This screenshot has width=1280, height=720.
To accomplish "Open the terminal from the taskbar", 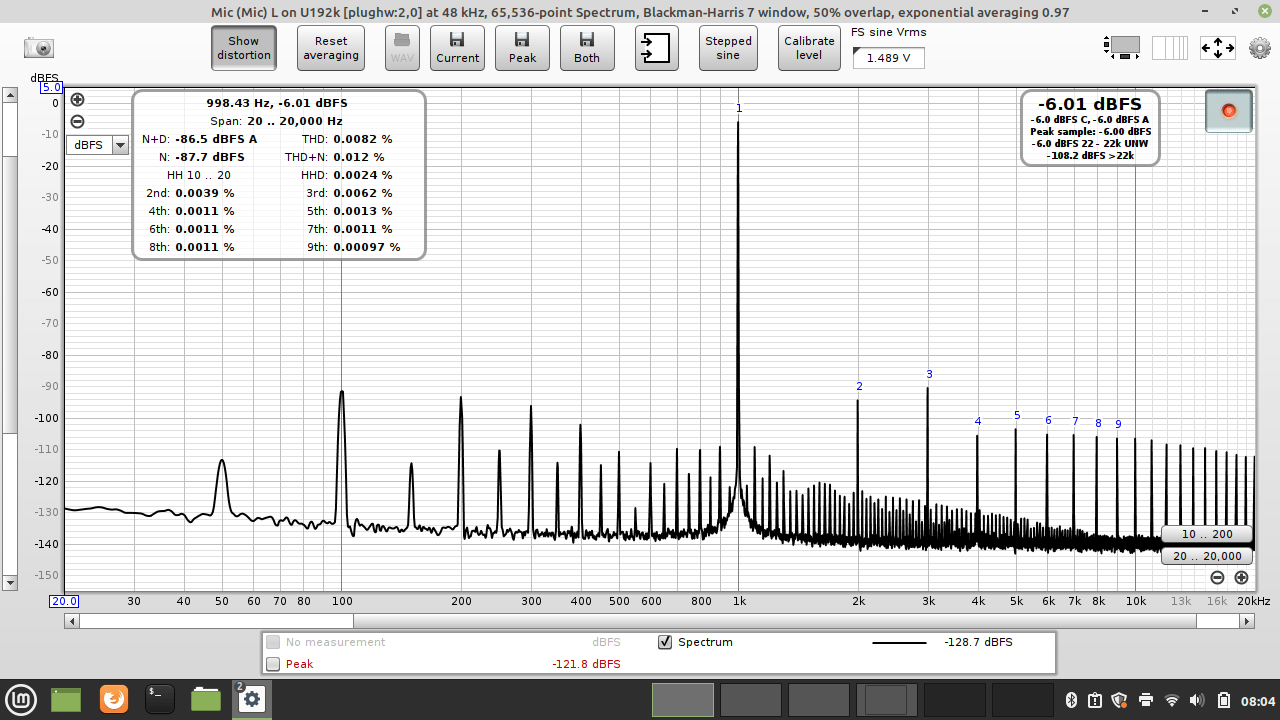I will 160,699.
